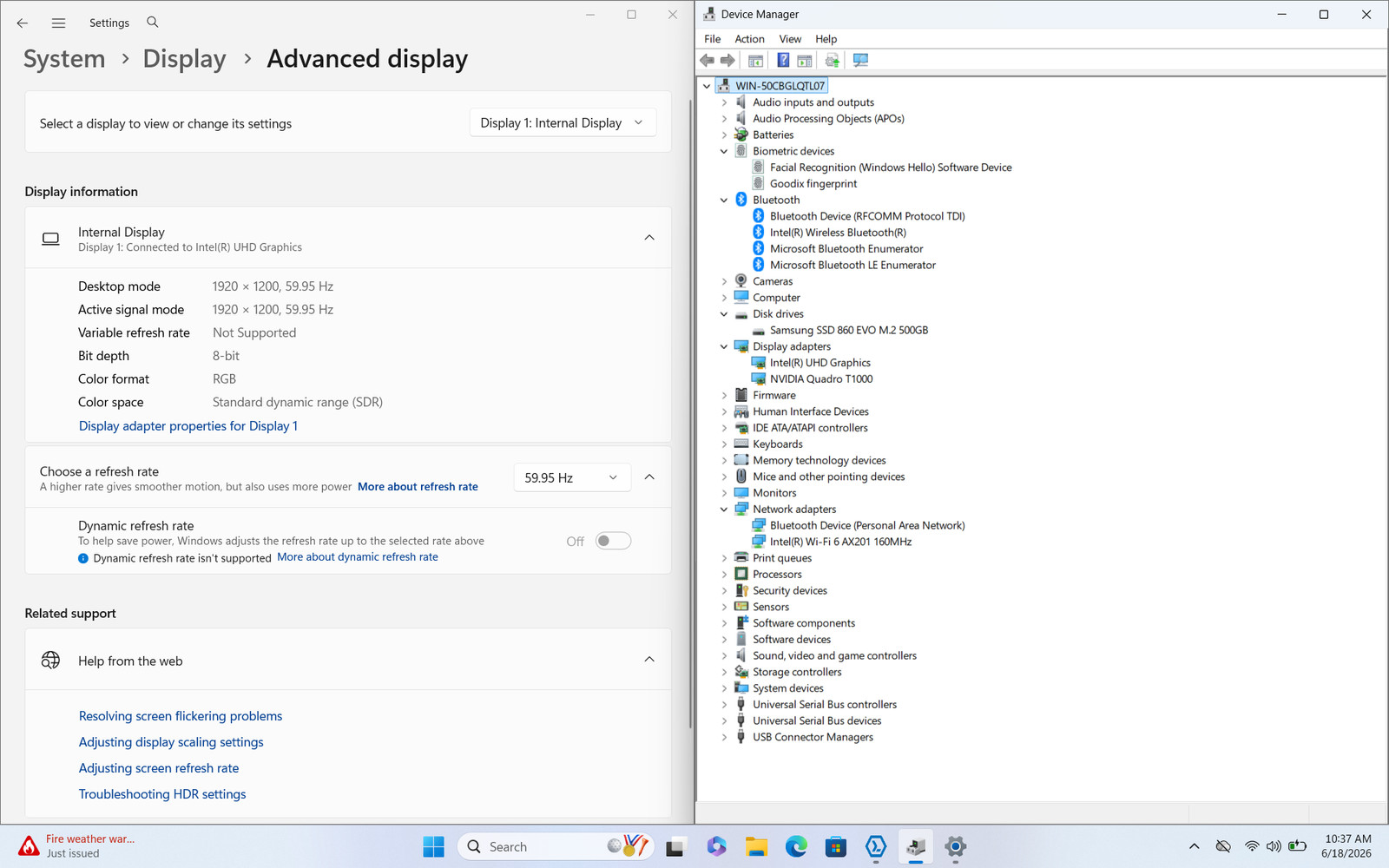Open Troubleshooting HDR settings link
This screenshot has height=868, width=1389.
click(x=162, y=794)
